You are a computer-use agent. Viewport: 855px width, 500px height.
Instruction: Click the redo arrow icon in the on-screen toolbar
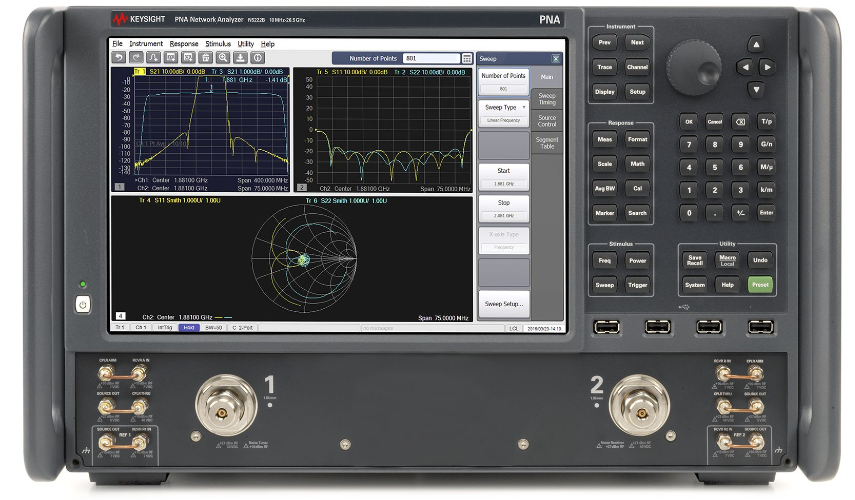[136, 57]
